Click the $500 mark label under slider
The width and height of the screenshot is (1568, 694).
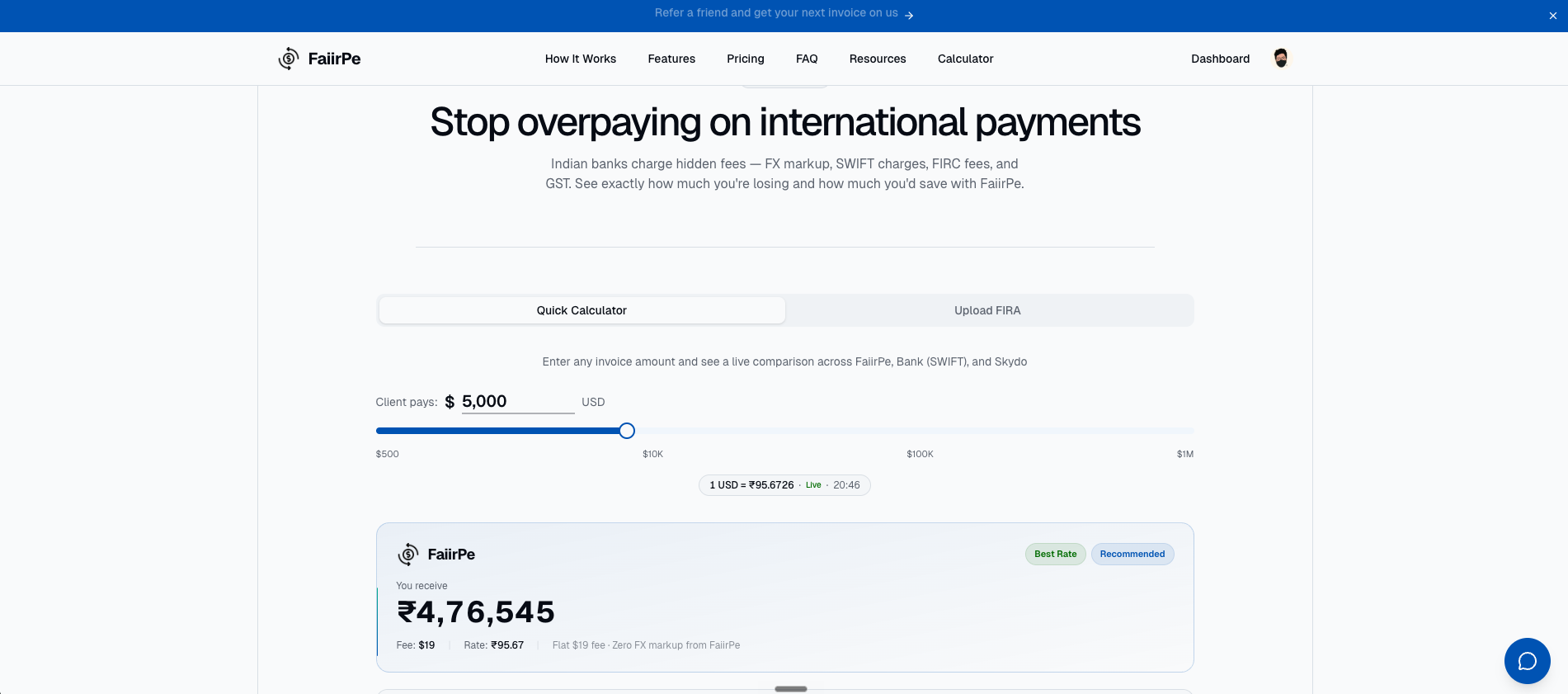point(388,455)
